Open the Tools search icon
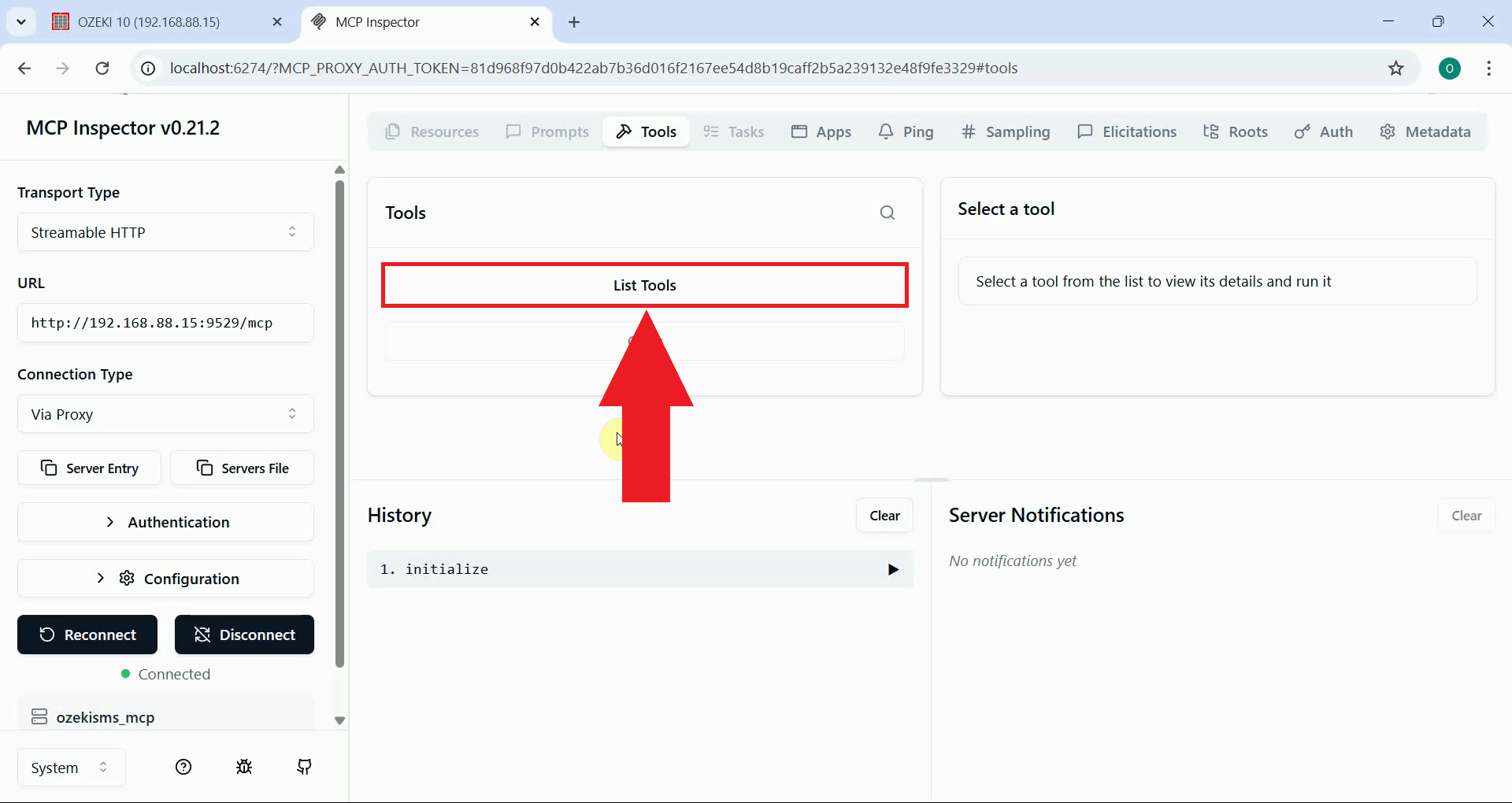The width and height of the screenshot is (1512, 803). click(x=887, y=213)
